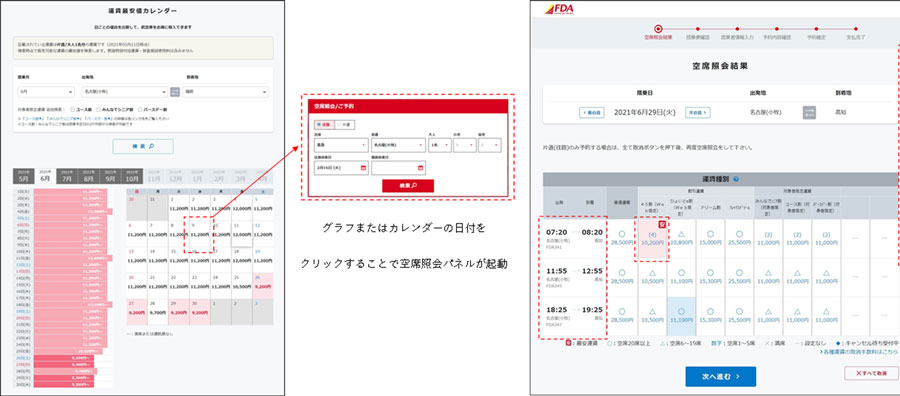Click the 07:20 → 08:20 flight row header
The image size is (900, 396).
point(574,239)
